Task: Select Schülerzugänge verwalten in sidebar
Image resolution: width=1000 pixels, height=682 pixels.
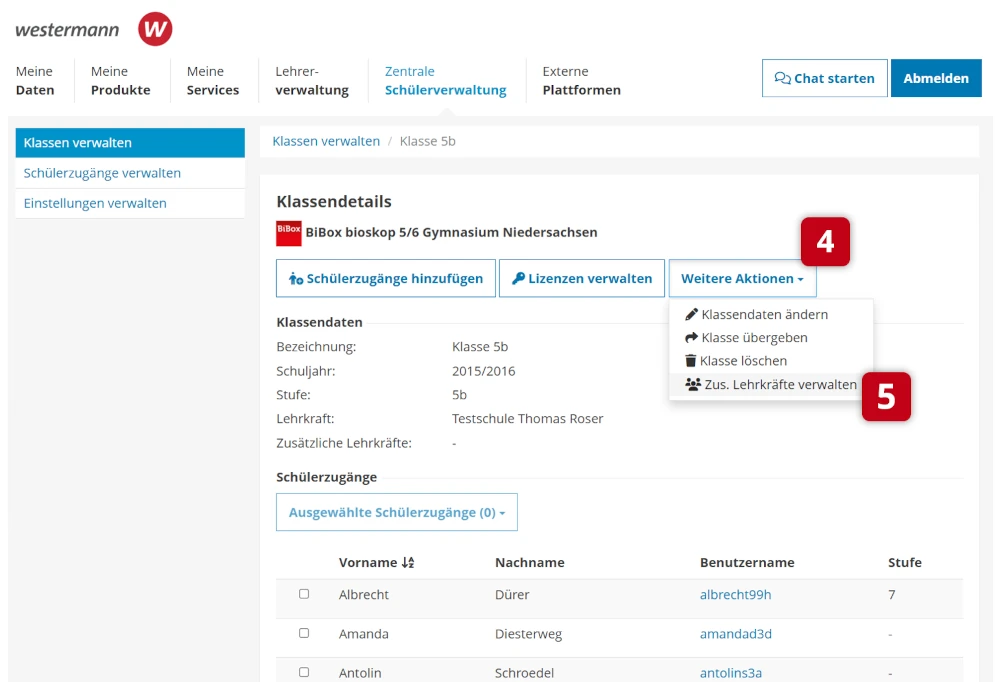Action: (x=102, y=173)
